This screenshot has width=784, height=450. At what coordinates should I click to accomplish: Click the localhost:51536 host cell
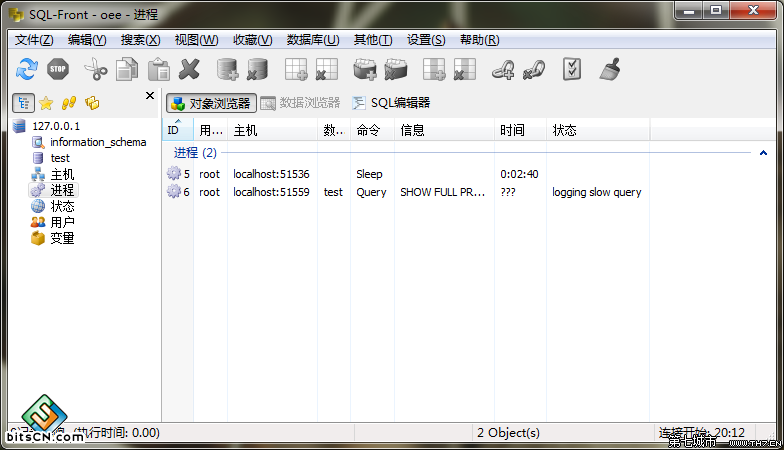[x=271, y=174]
